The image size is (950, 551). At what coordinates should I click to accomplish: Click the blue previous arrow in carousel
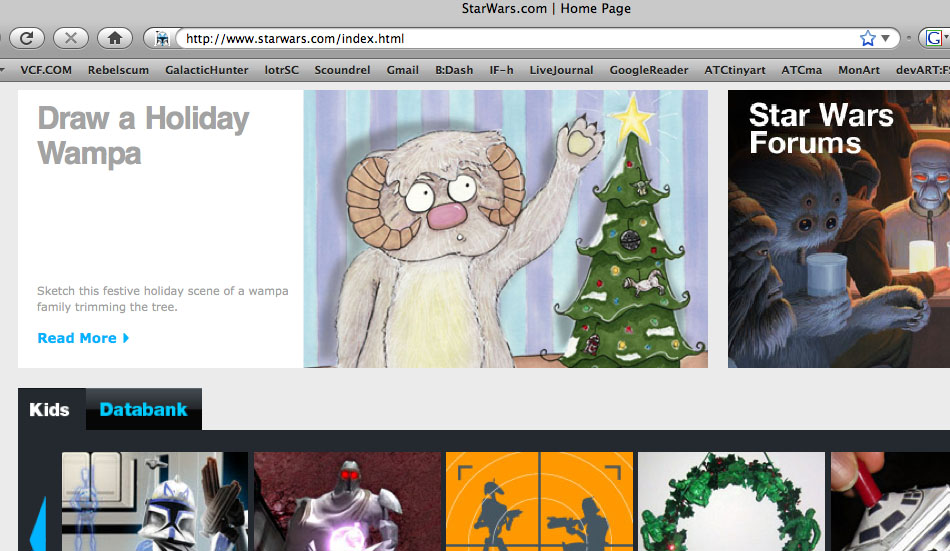pyautogui.click(x=38, y=526)
